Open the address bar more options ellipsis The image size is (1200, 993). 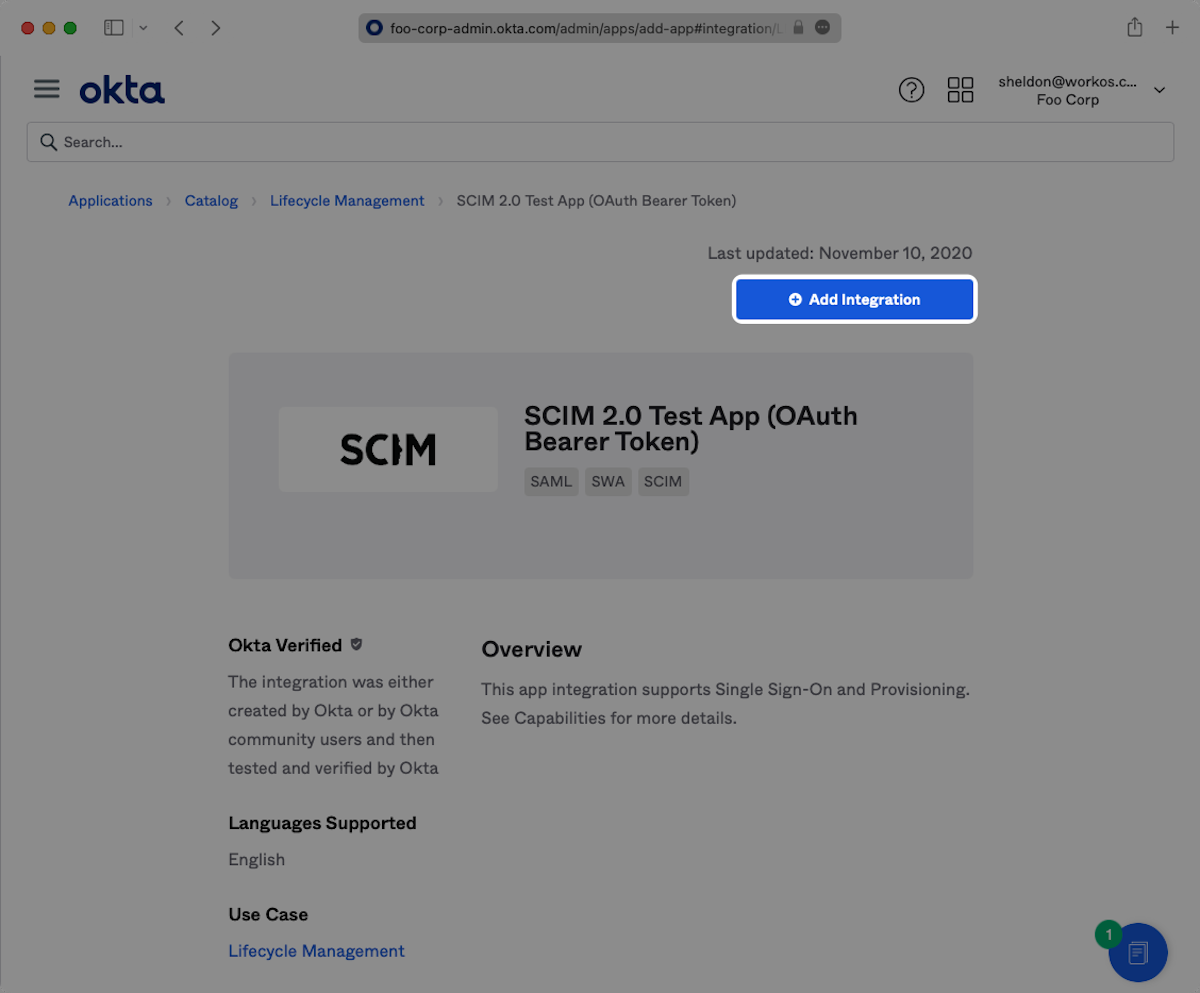click(823, 28)
